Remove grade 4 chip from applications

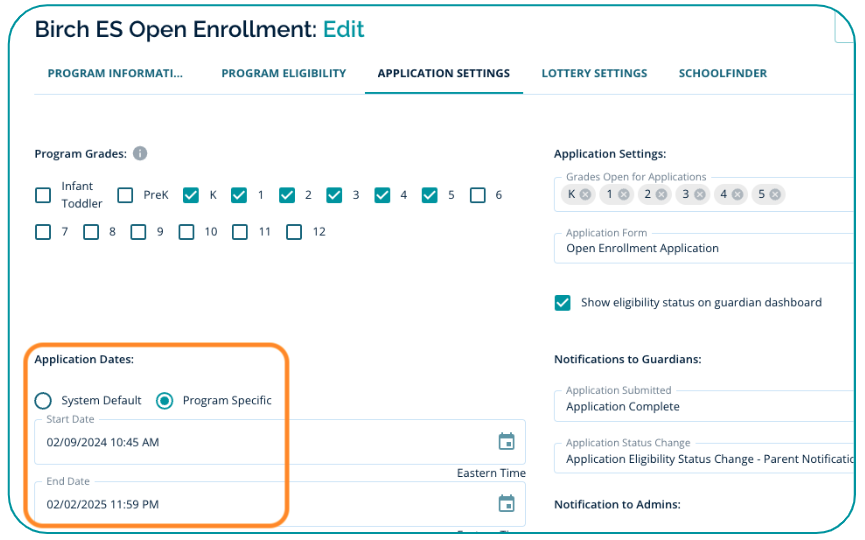(x=738, y=195)
